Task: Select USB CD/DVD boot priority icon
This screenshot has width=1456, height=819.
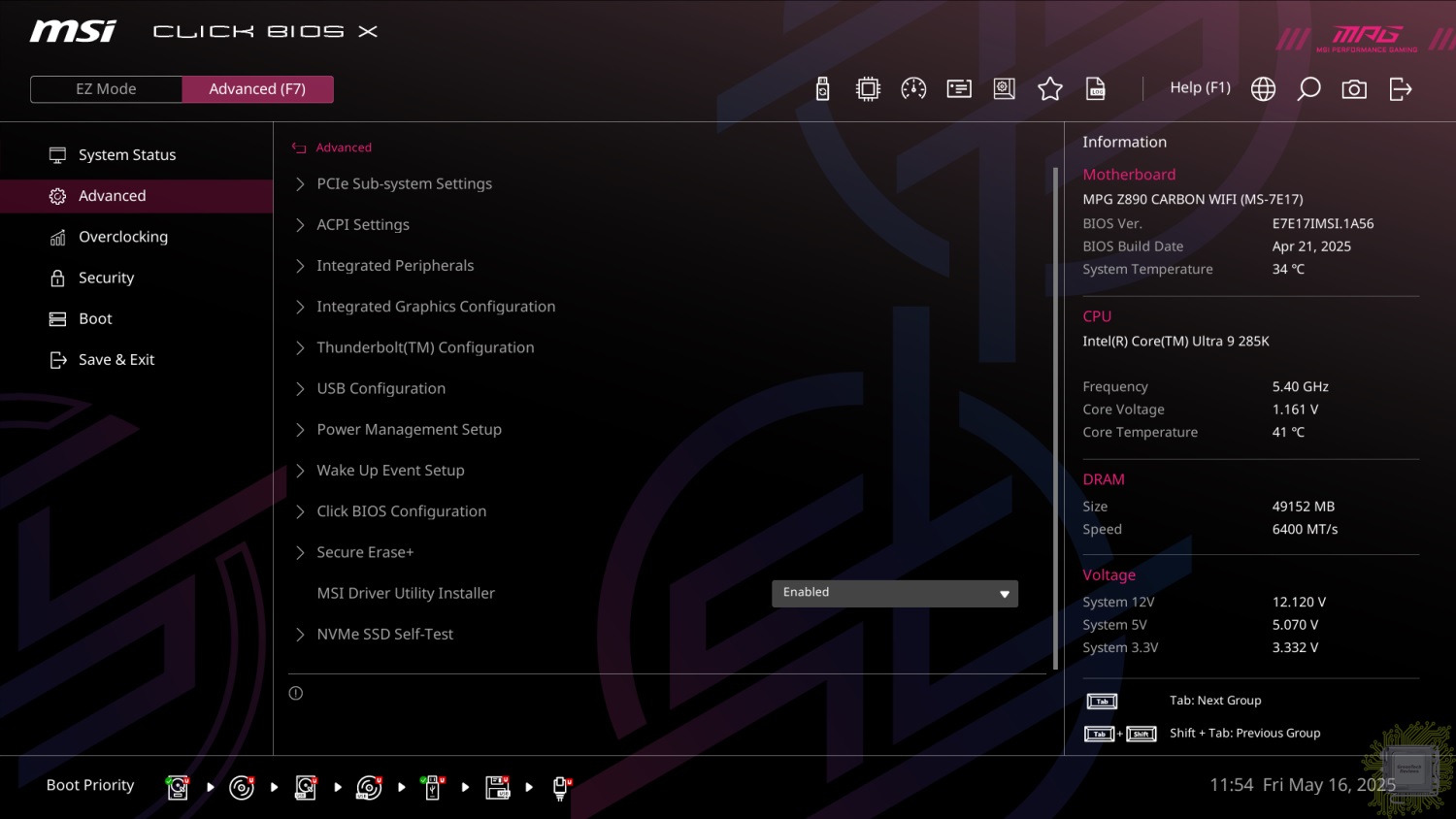Action: coord(369,787)
